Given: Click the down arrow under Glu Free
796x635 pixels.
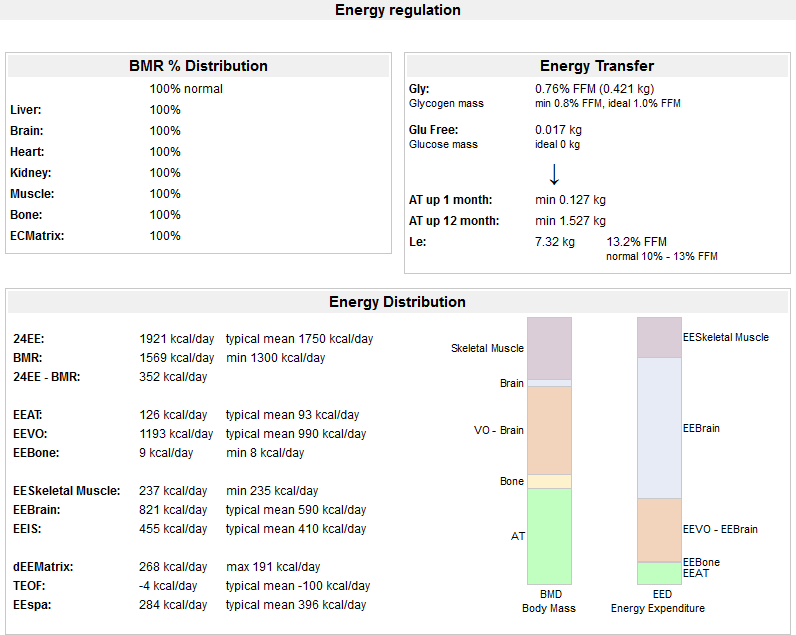Looking at the screenshot, I should [554, 174].
